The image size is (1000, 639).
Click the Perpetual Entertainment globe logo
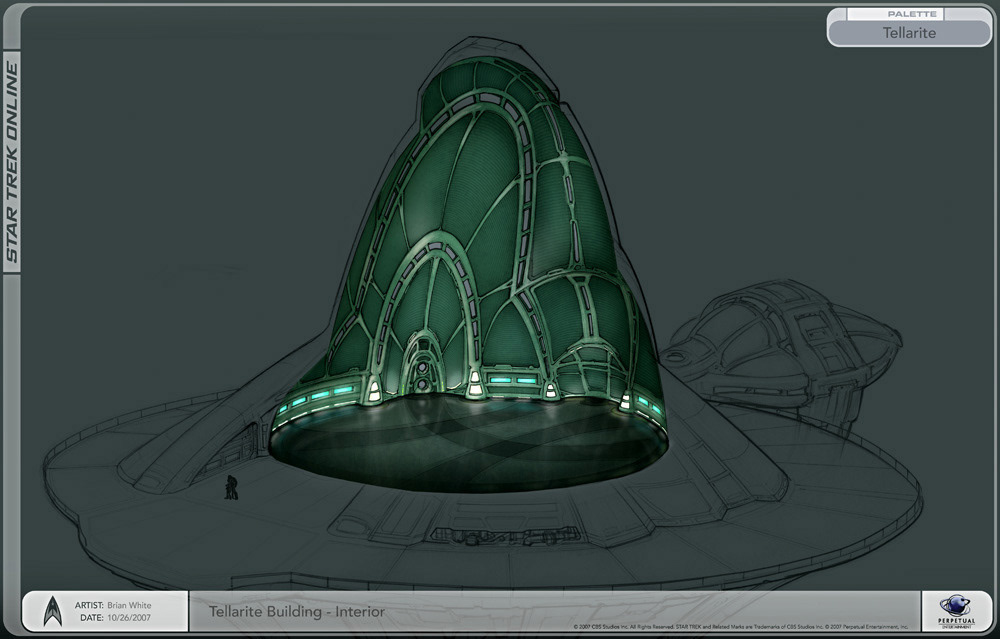point(956,612)
